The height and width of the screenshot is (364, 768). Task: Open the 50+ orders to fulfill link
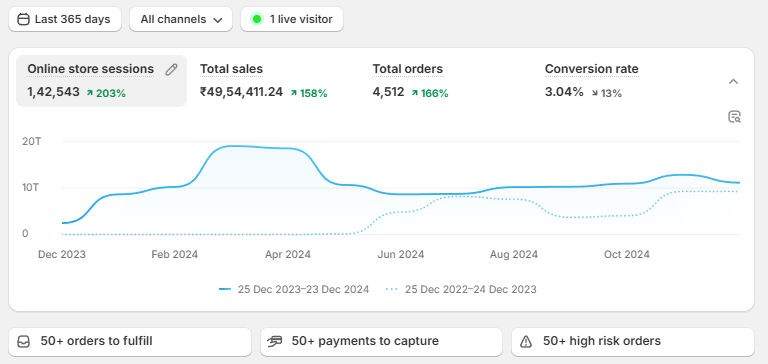click(x=130, y=341)
